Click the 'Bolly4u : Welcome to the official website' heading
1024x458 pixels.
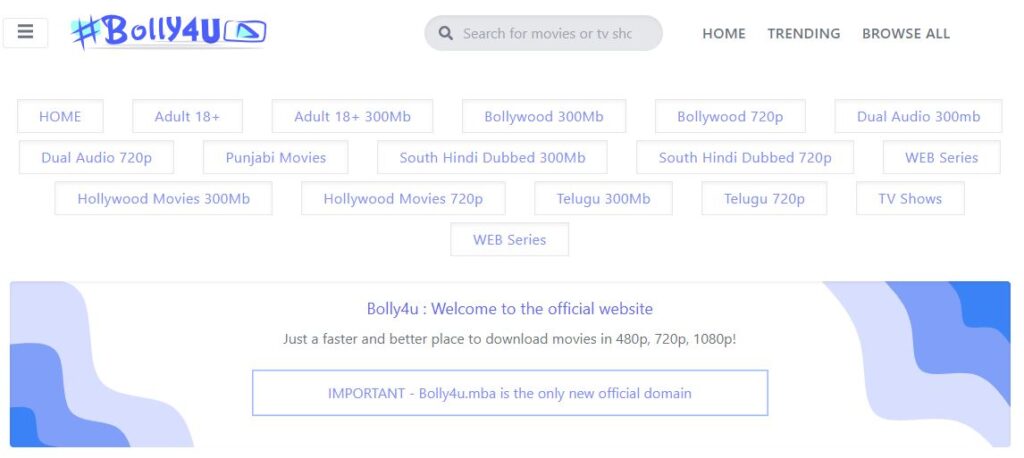pos(510,308)
